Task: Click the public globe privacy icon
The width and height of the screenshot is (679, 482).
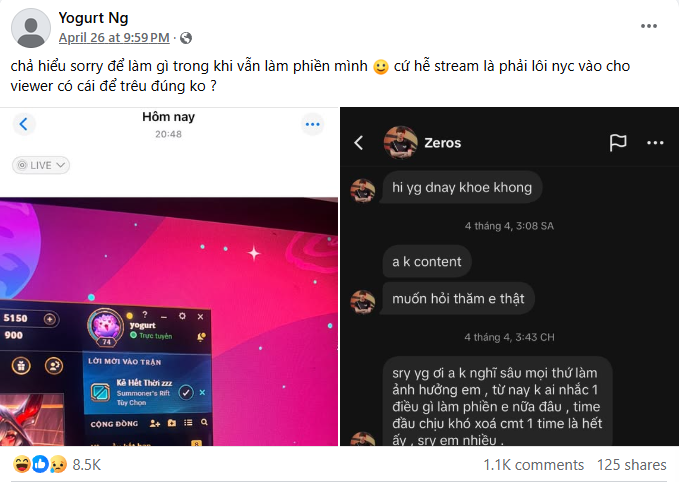Action: pyautogui.click(x=186, y=38)
